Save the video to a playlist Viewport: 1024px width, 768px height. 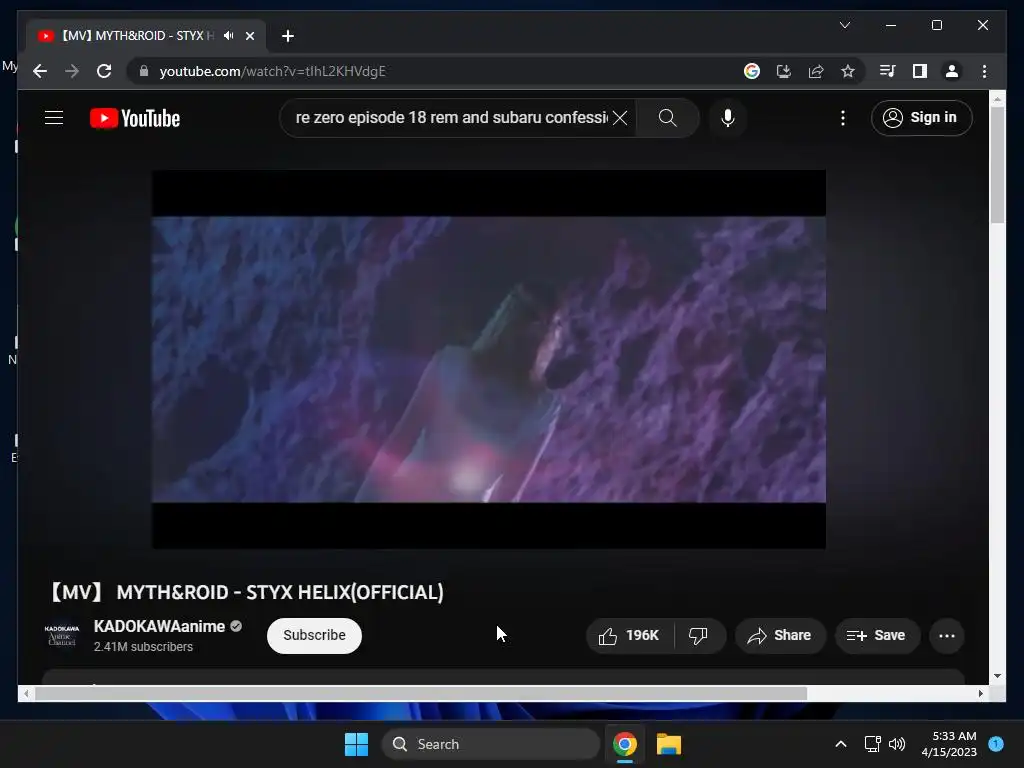(876, 635)
